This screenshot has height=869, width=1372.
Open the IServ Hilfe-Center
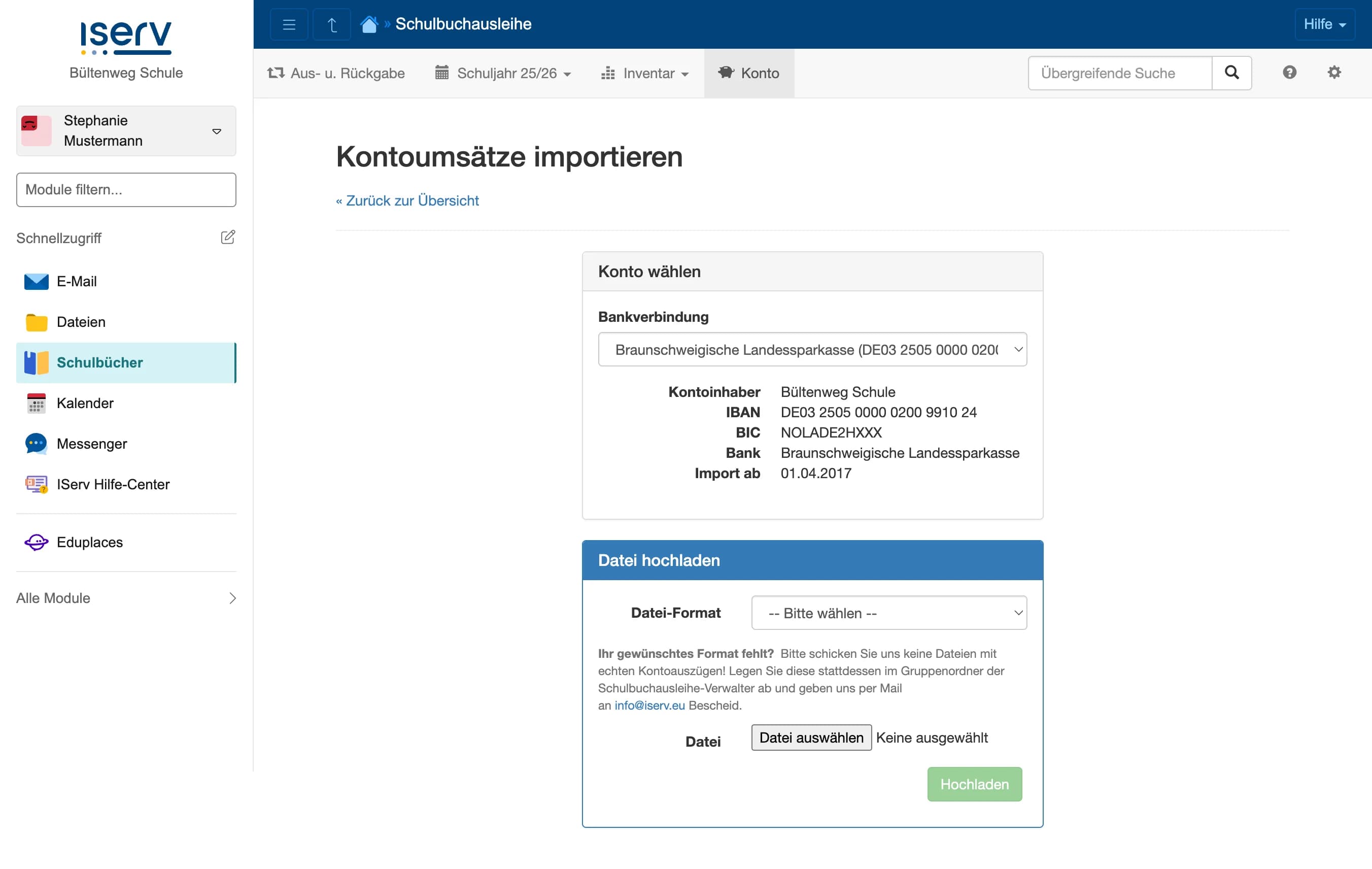pyautogui.click(x=112, y=484)
